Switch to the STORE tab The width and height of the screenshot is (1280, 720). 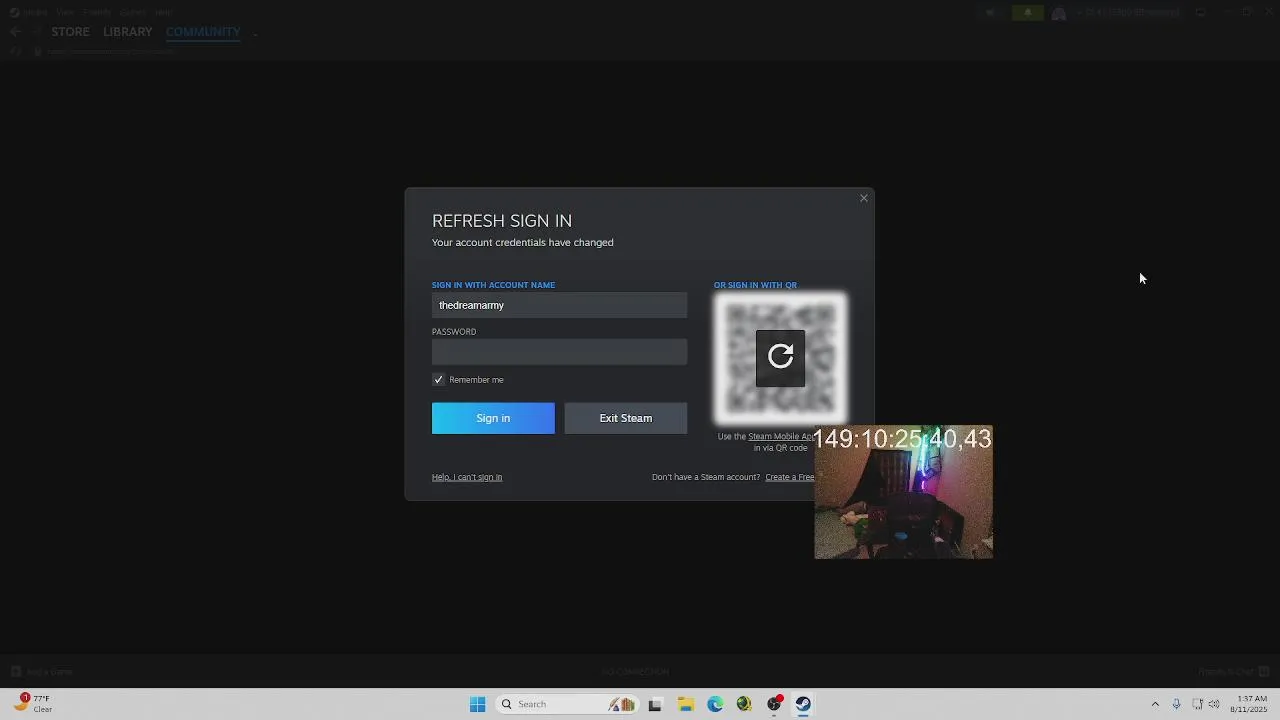70,32
